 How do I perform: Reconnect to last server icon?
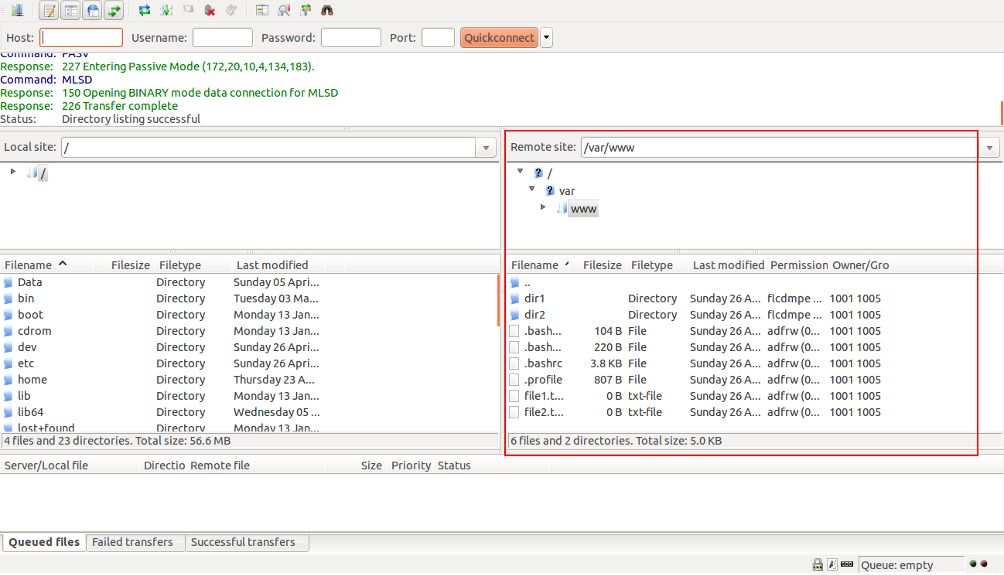point(231,10)
